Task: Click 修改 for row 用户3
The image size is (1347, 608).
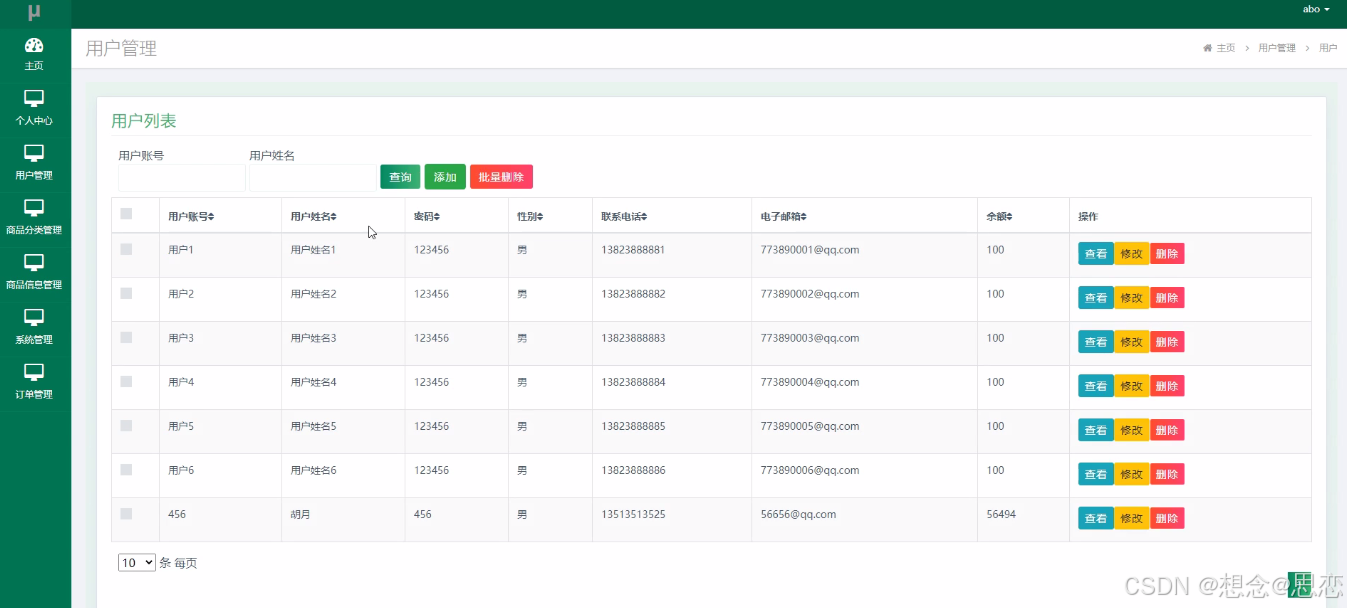Action: (x=1132, y=342)
